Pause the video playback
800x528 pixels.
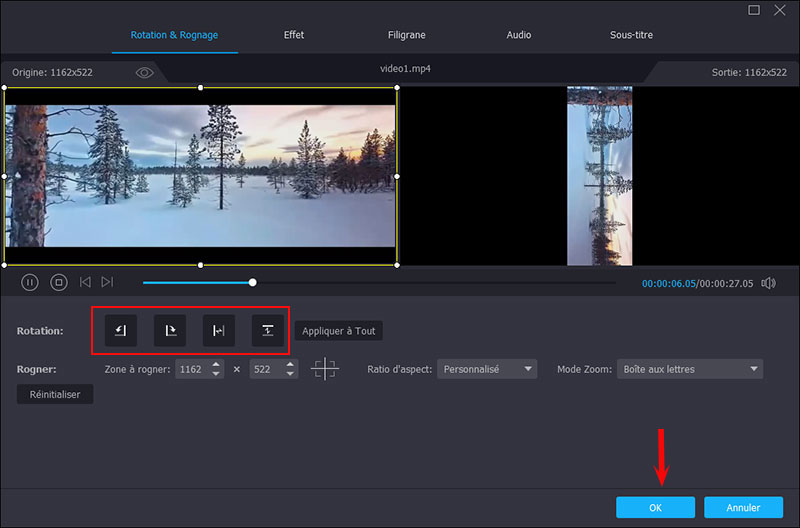[x=30, y=283]
